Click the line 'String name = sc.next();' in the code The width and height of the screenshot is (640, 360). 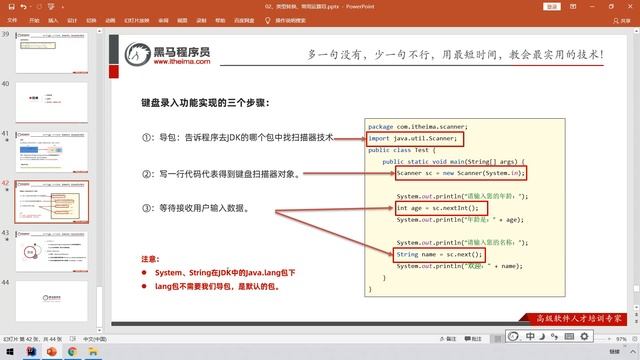pyautogui.click(x=439, y=255)
